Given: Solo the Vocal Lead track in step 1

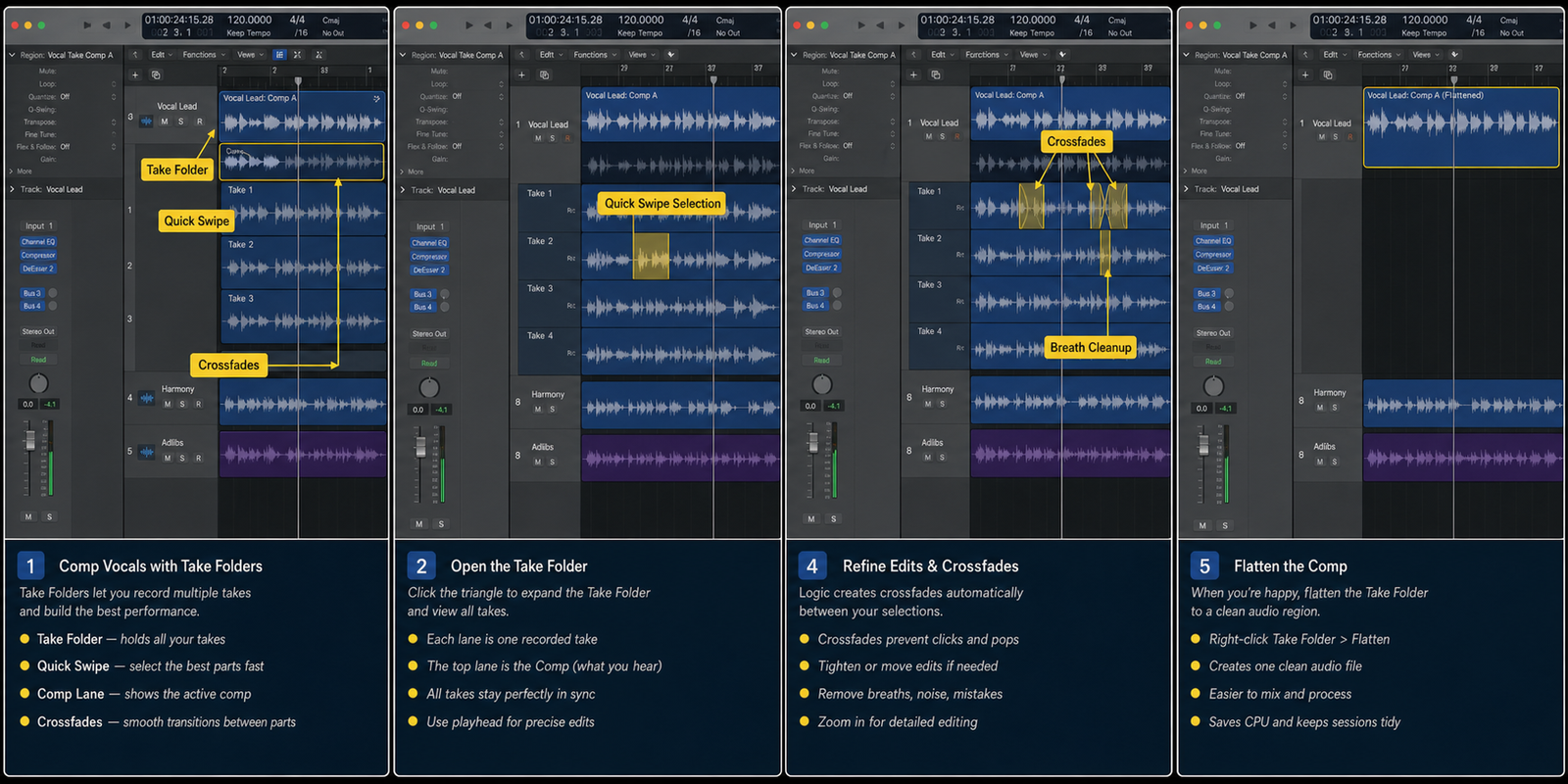Looking at the screenshot, I should pos(181,122).
